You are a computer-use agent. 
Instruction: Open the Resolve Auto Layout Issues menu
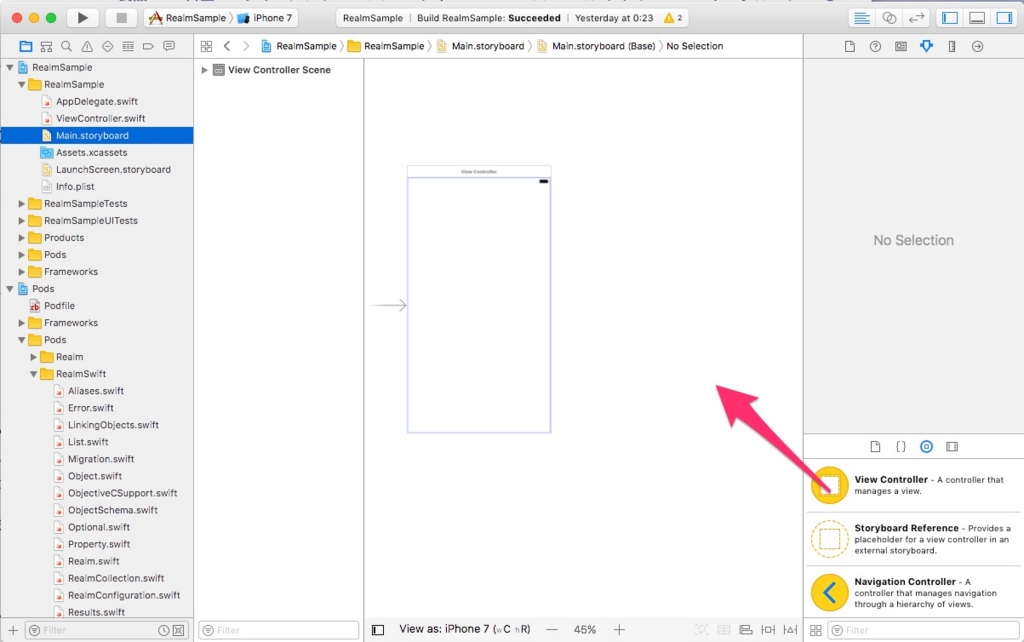790,630
